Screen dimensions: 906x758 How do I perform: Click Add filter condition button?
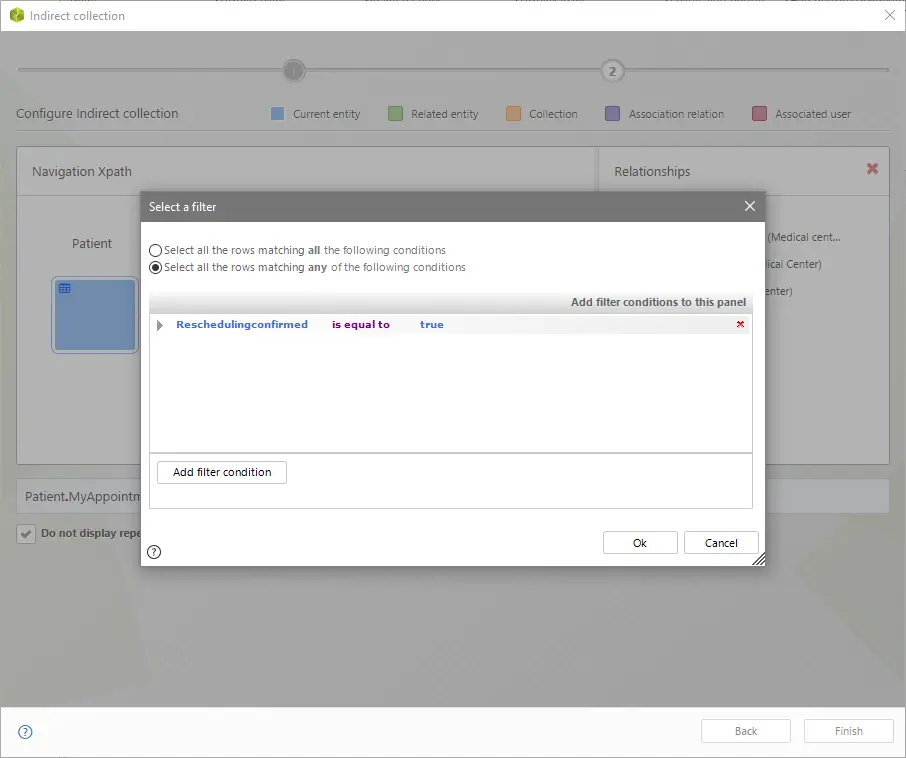coord(222,472)
